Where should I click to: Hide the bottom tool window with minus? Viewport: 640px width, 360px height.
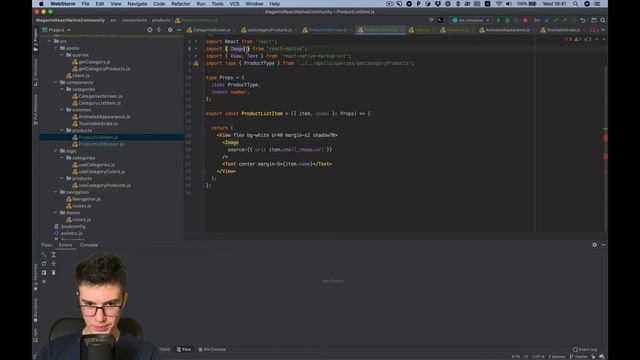point(603,245)
